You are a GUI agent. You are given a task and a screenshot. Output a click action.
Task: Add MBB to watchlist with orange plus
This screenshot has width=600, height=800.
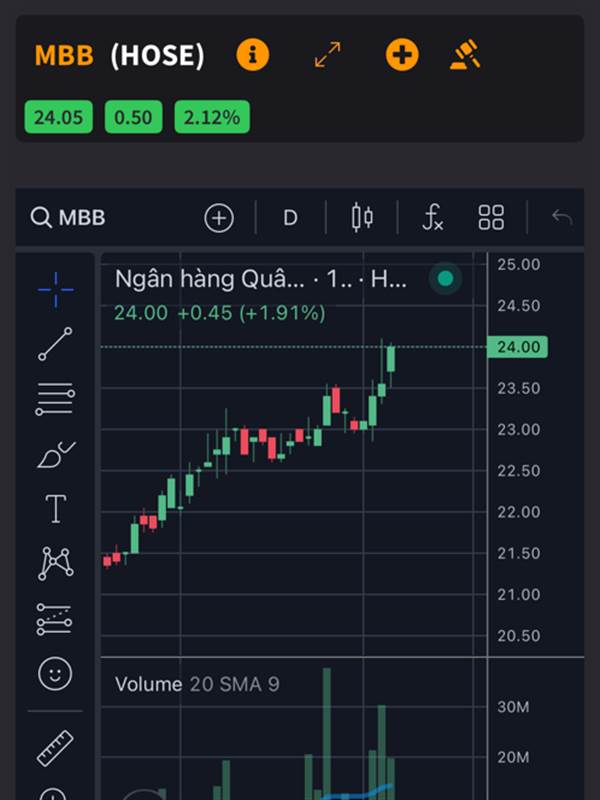point(402,55)
